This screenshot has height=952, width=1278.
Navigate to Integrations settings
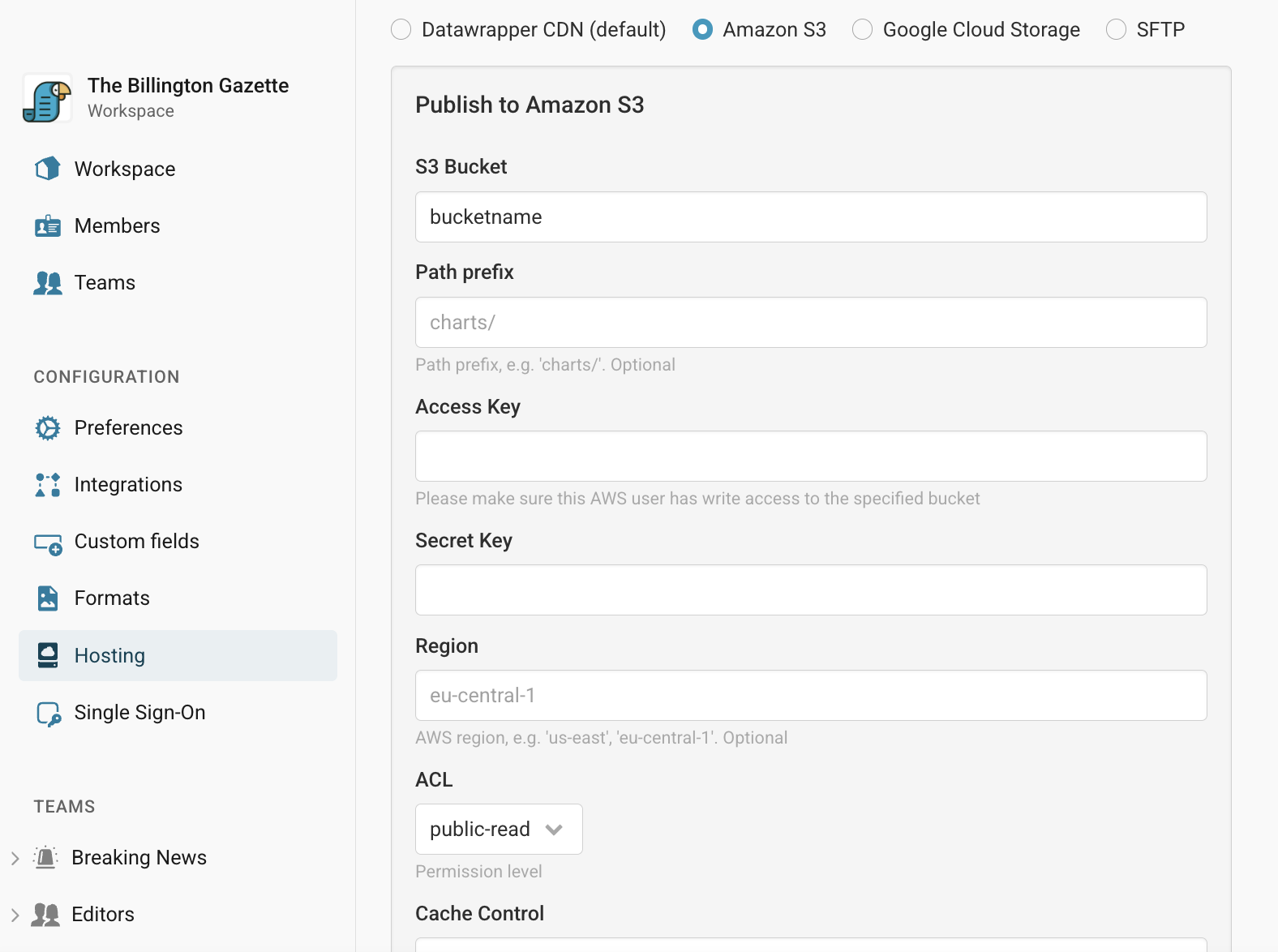tap(178, 484)
